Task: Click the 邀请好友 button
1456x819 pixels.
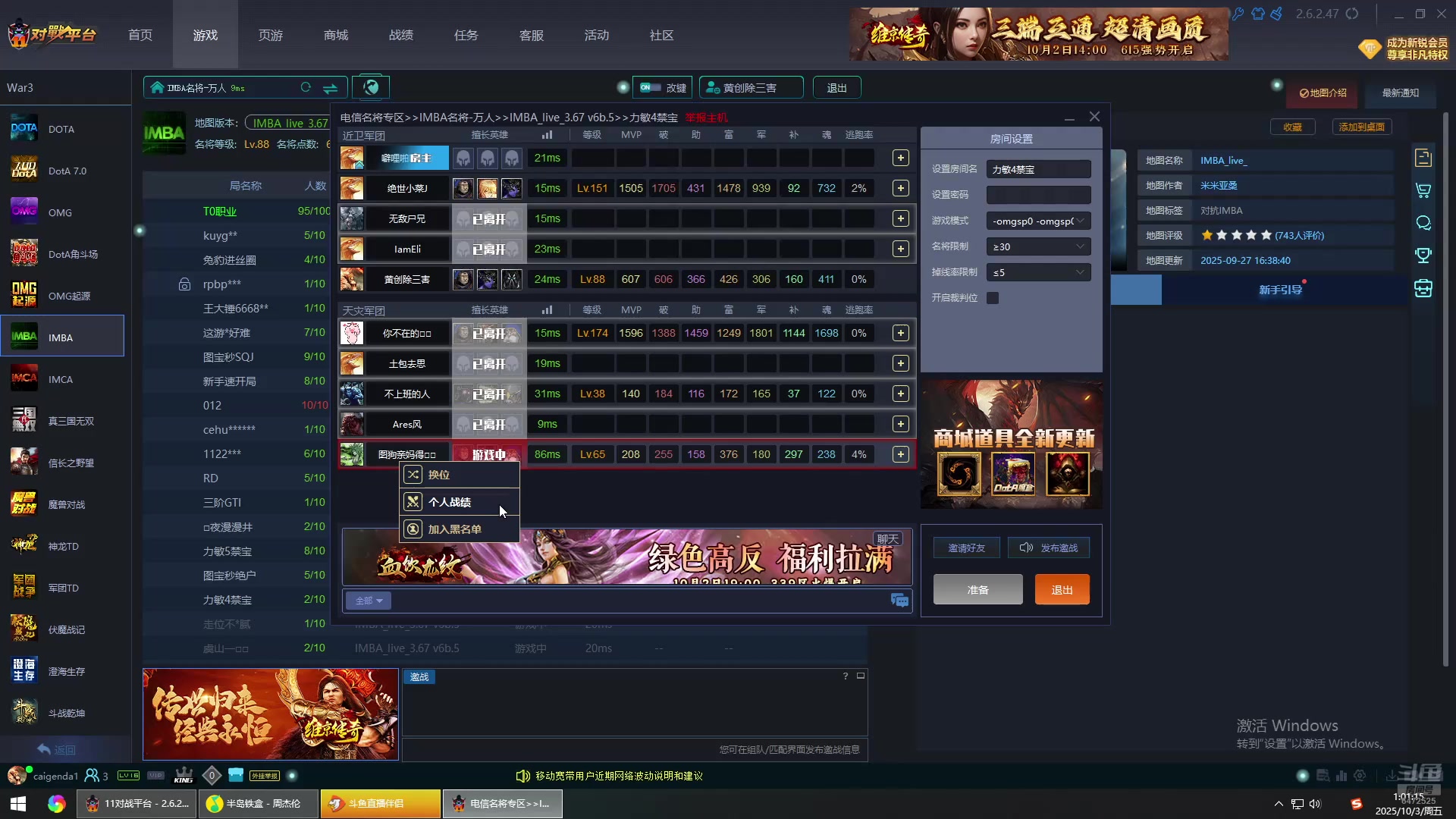Action: [966, 548]
